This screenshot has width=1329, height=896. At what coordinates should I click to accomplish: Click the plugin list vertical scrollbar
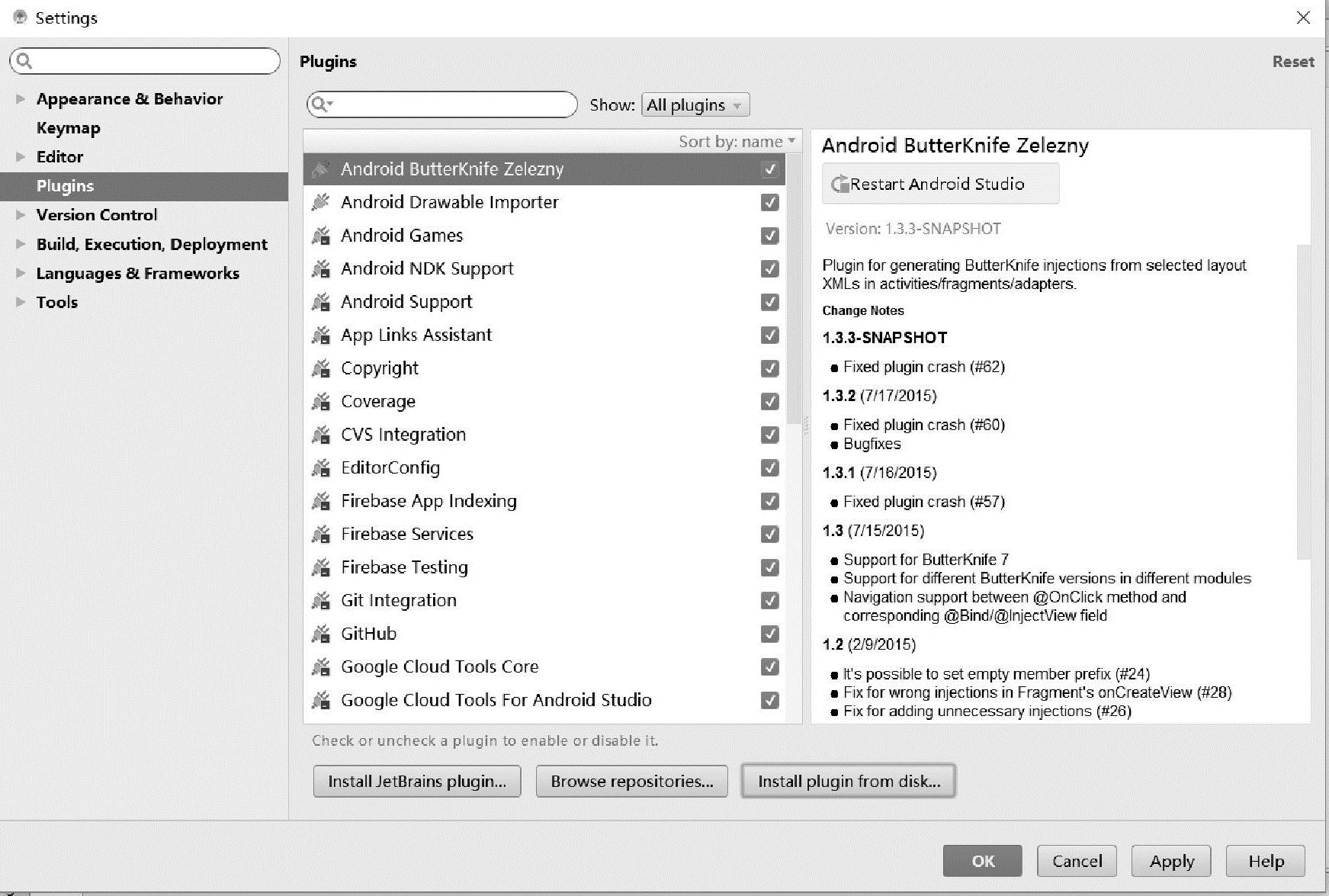coord(795,290)
